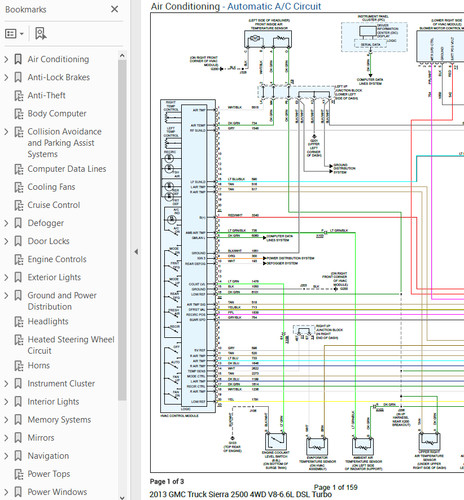Click the Horns bookmark icon
The width and height of the screenshot is (464, 500).
coord(19,366)
